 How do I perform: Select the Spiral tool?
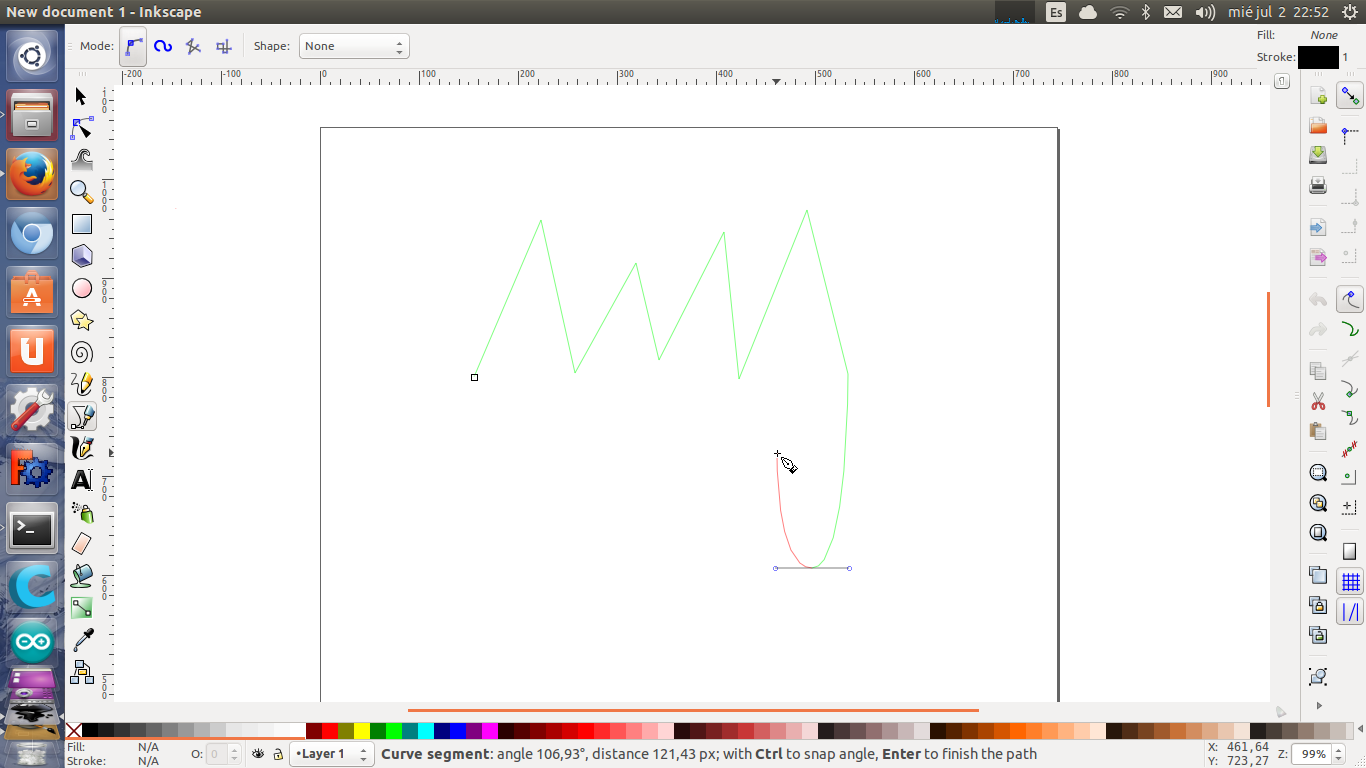(81, 353)
